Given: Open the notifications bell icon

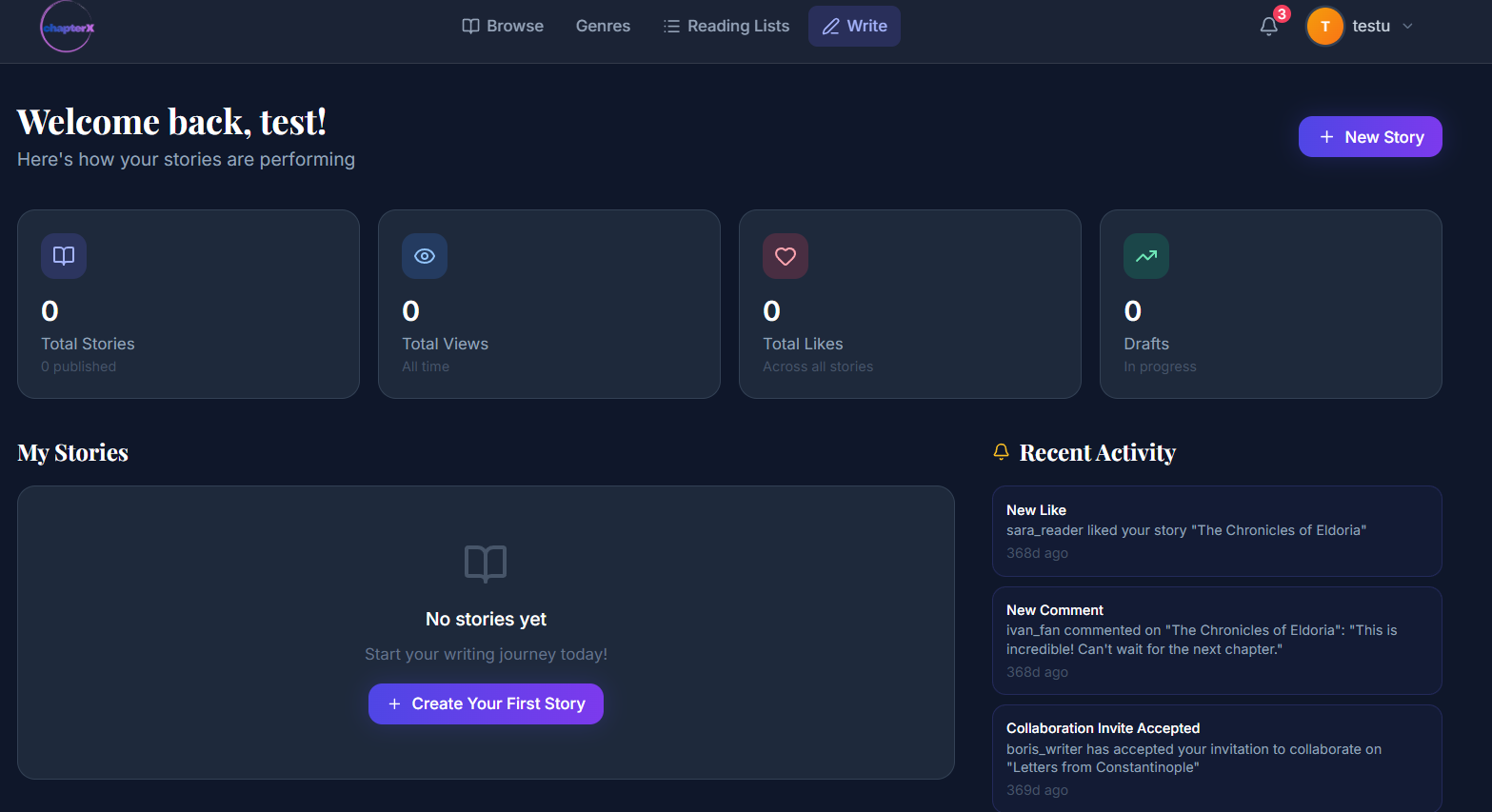Looking at the screenshot, I should tap(1268, 27).
